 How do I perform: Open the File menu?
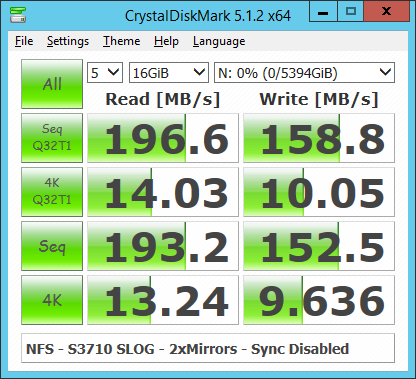click(x=24, y=41)
